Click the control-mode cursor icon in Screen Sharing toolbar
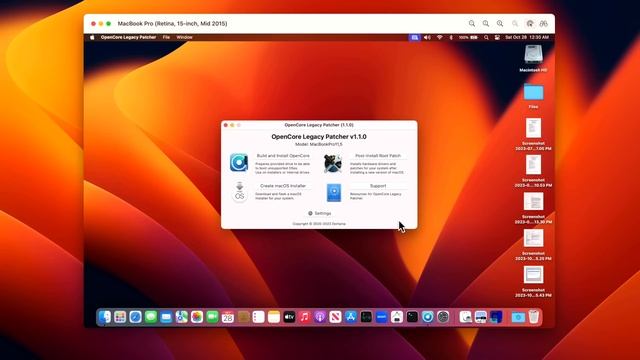The width and height of the screenshot is (640, 360). click(x=530, y=24)
